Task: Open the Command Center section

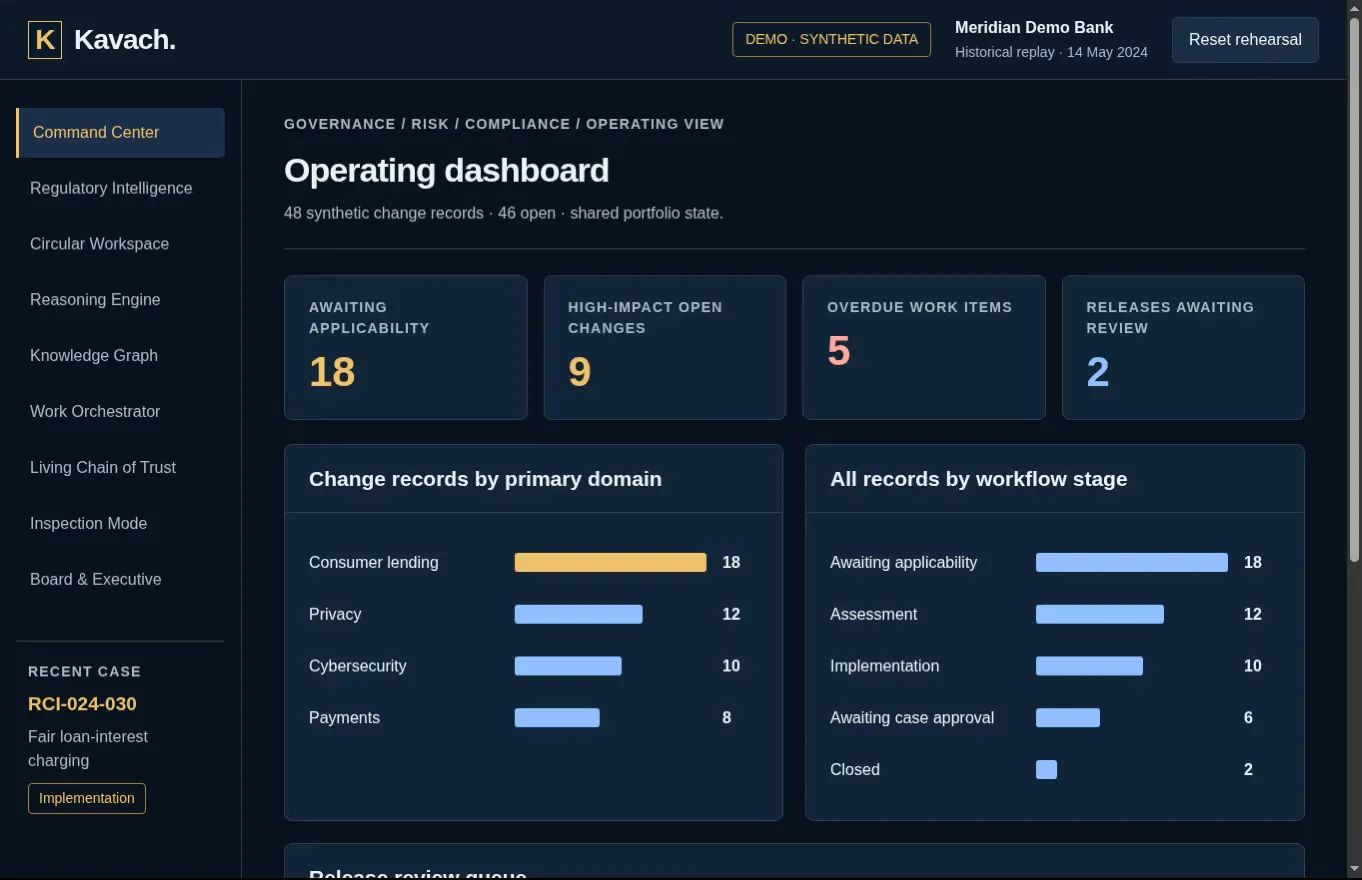Action: 120,133
